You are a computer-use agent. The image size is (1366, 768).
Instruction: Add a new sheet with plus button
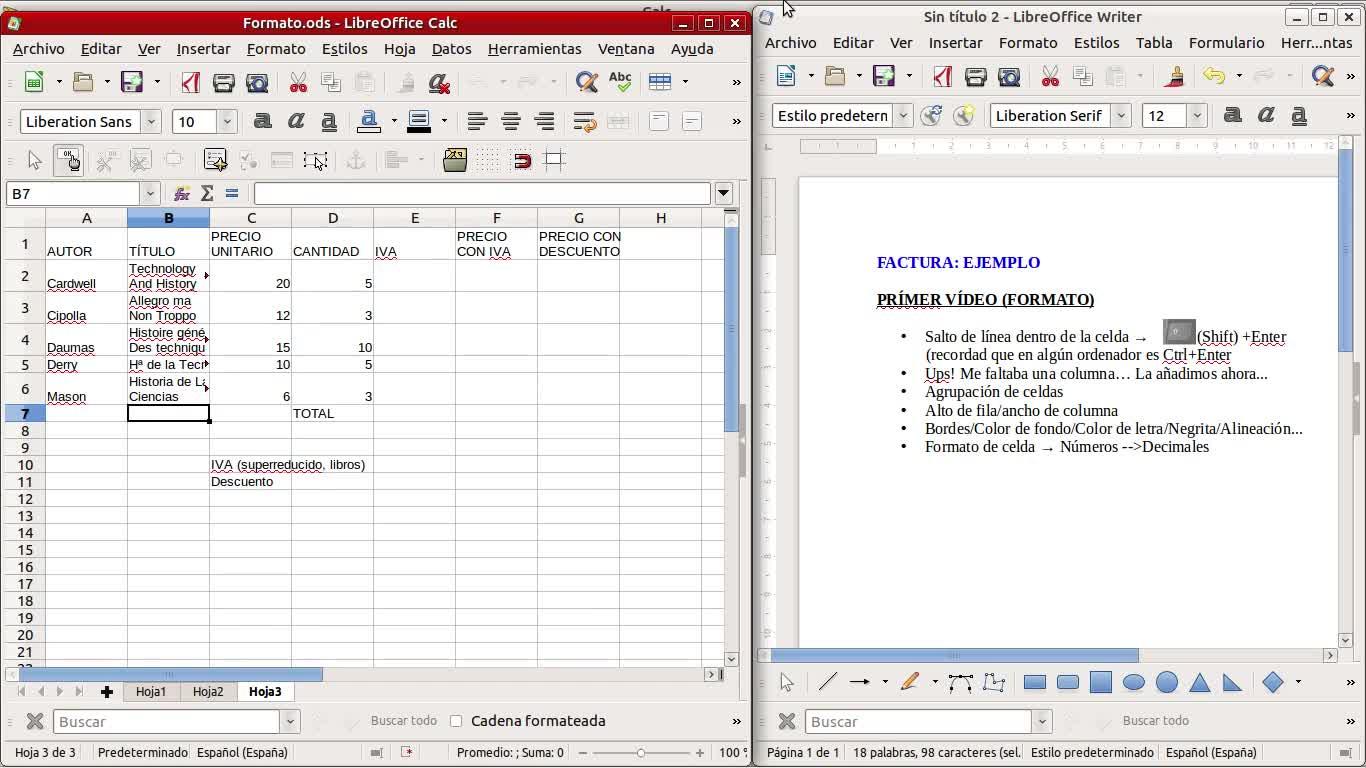[x=106, y=692]
